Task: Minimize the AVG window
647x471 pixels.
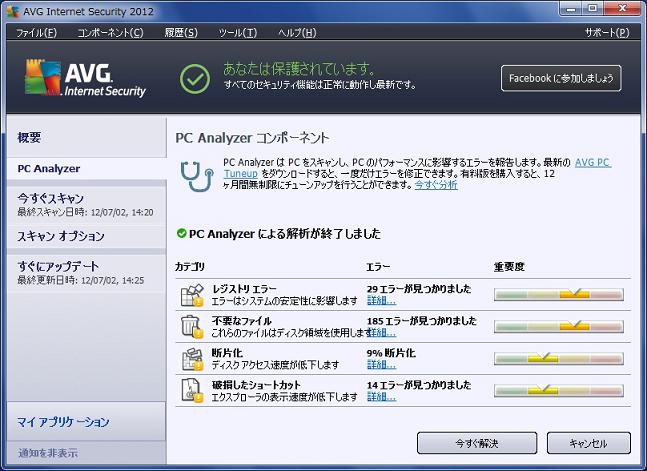Action: [x=571, y=9]
